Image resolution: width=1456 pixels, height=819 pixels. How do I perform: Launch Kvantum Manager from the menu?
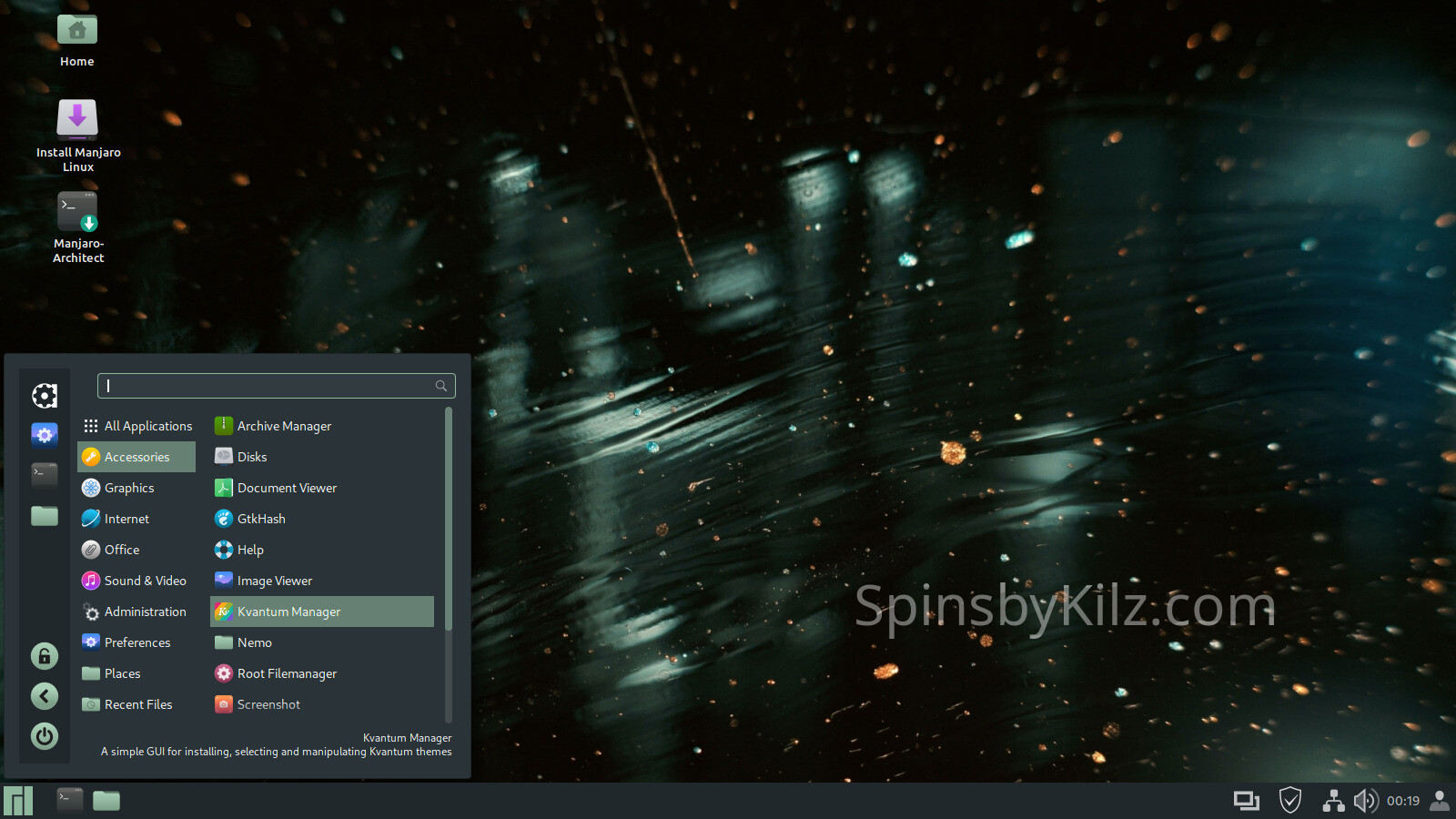click(x=288, y=612)
